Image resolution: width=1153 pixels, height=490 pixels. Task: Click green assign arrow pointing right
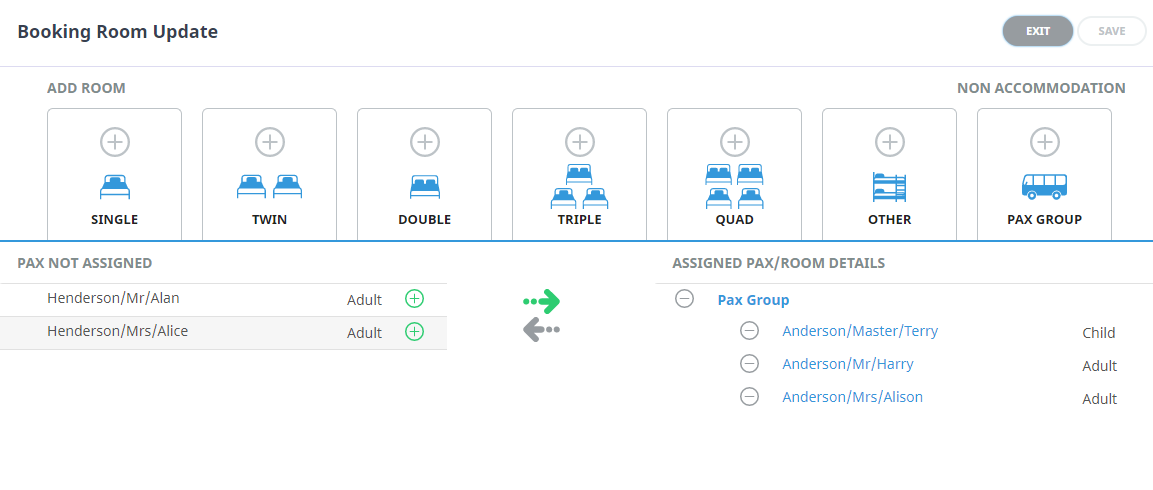[542, 301]
